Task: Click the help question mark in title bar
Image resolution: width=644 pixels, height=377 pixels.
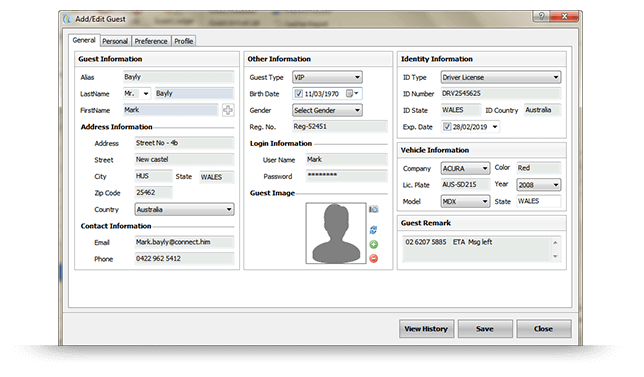Action: pos(541,16)
